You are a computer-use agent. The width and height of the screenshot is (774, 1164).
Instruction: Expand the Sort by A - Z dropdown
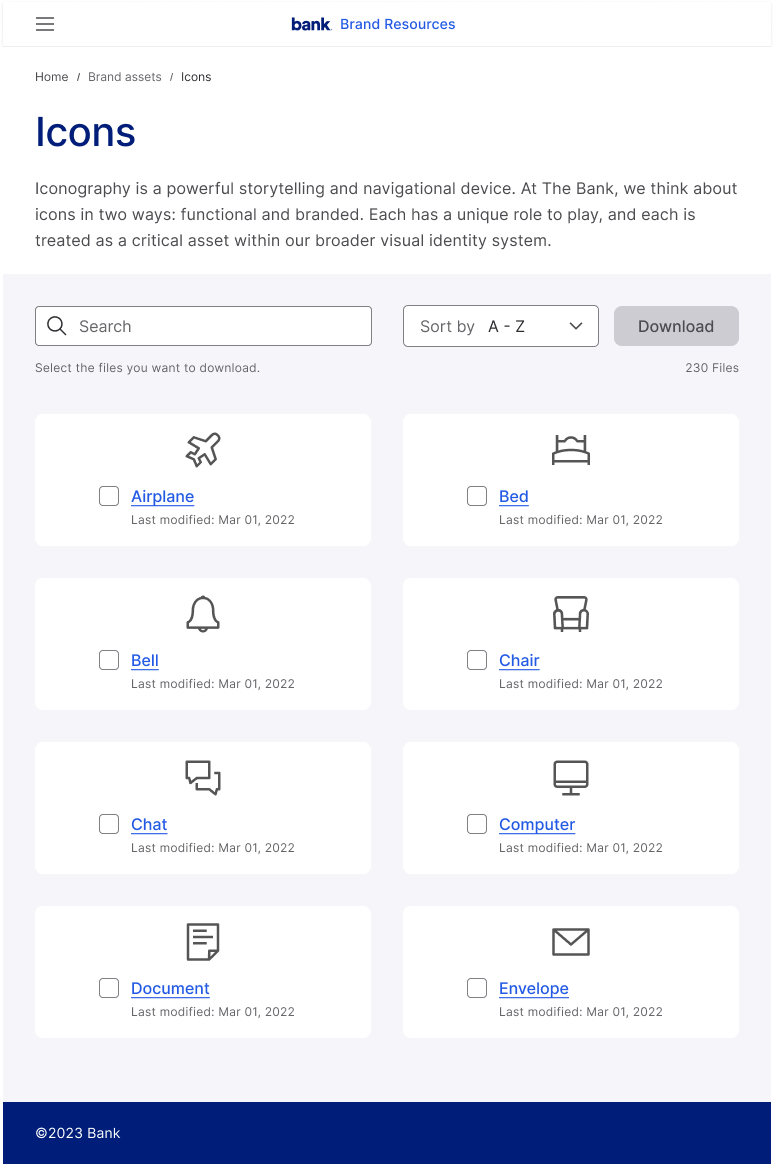pos(501,326)
